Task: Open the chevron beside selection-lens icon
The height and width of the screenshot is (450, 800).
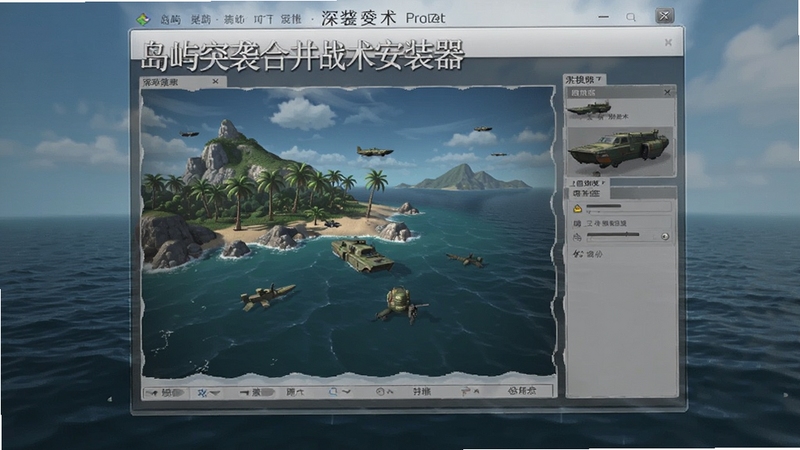Action: 347,392
